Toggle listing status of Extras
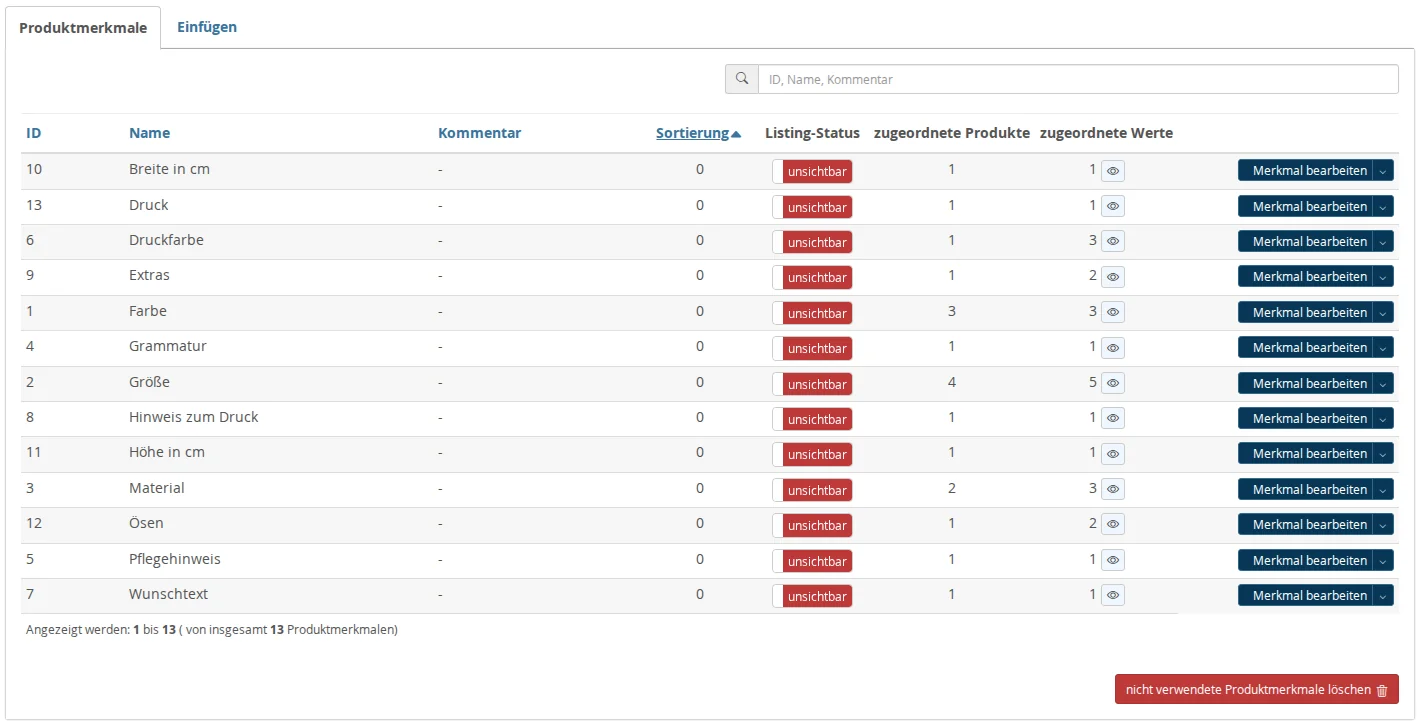1420x725 pixels. point(812,277)
